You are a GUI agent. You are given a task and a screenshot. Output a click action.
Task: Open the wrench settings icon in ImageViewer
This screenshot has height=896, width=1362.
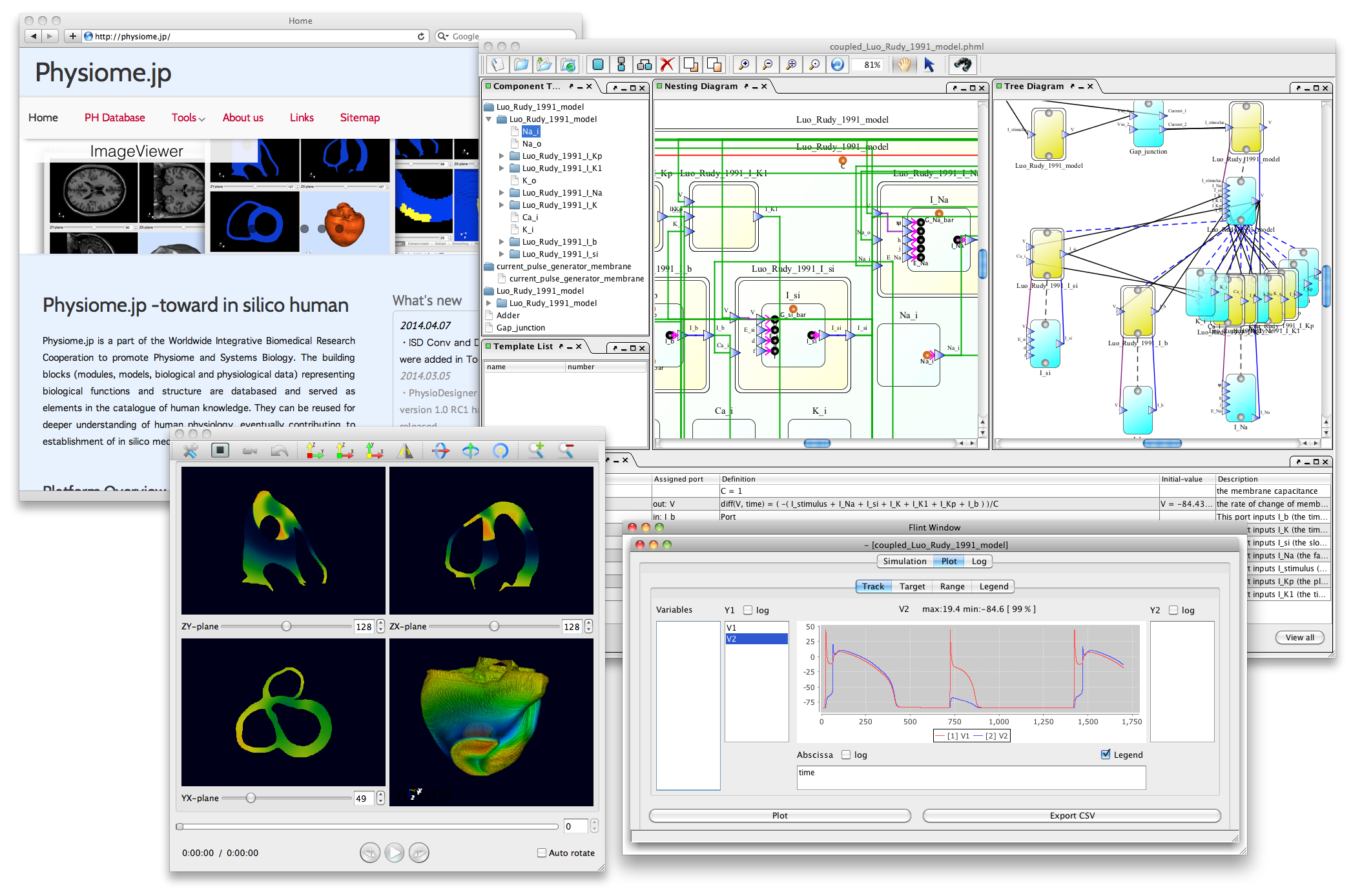[191, 451]
